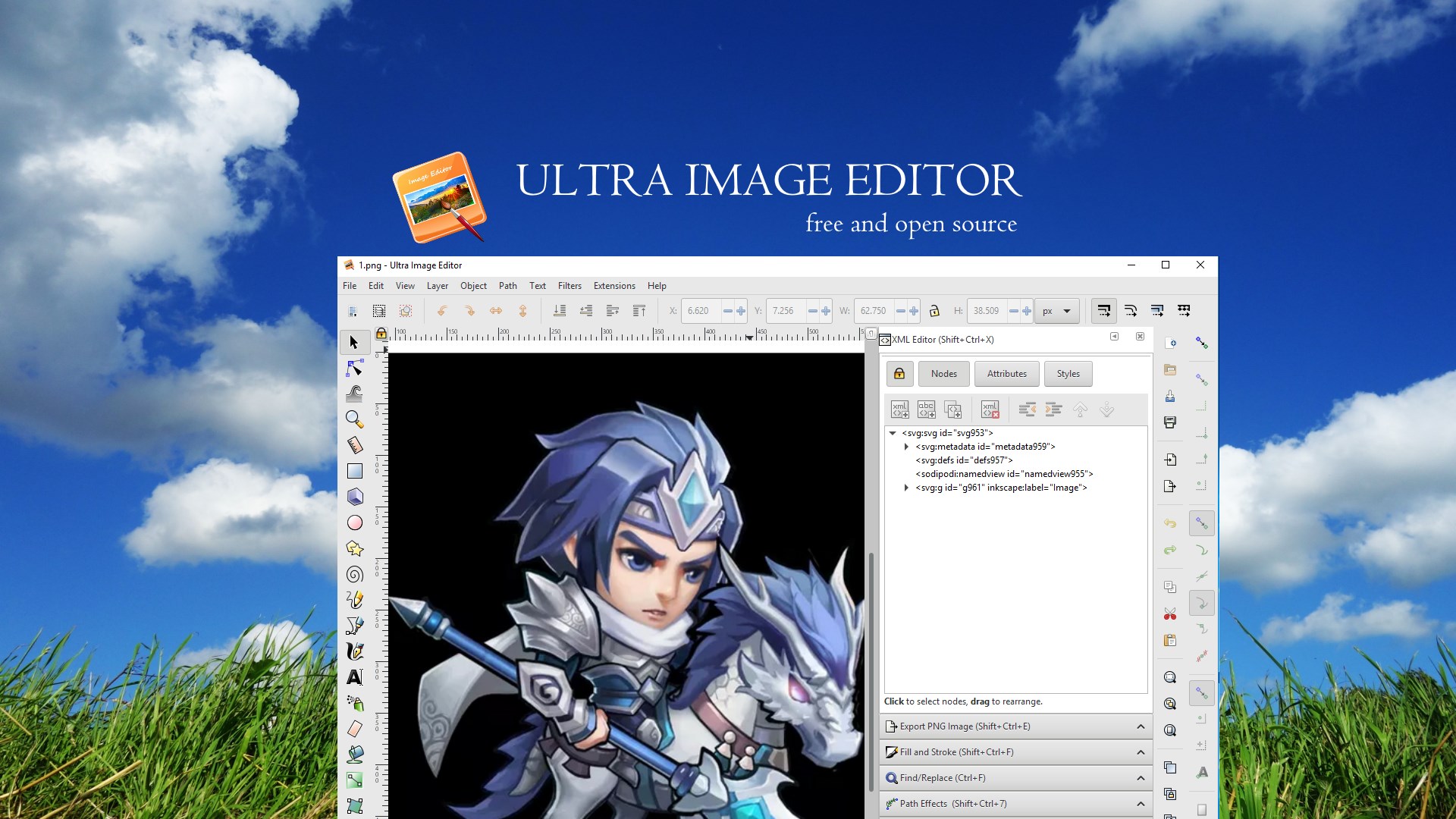Image resolution: width=1456 pixels, height=819 pixels.
Task: Click the Attributes button
Action: (1007, 374)
